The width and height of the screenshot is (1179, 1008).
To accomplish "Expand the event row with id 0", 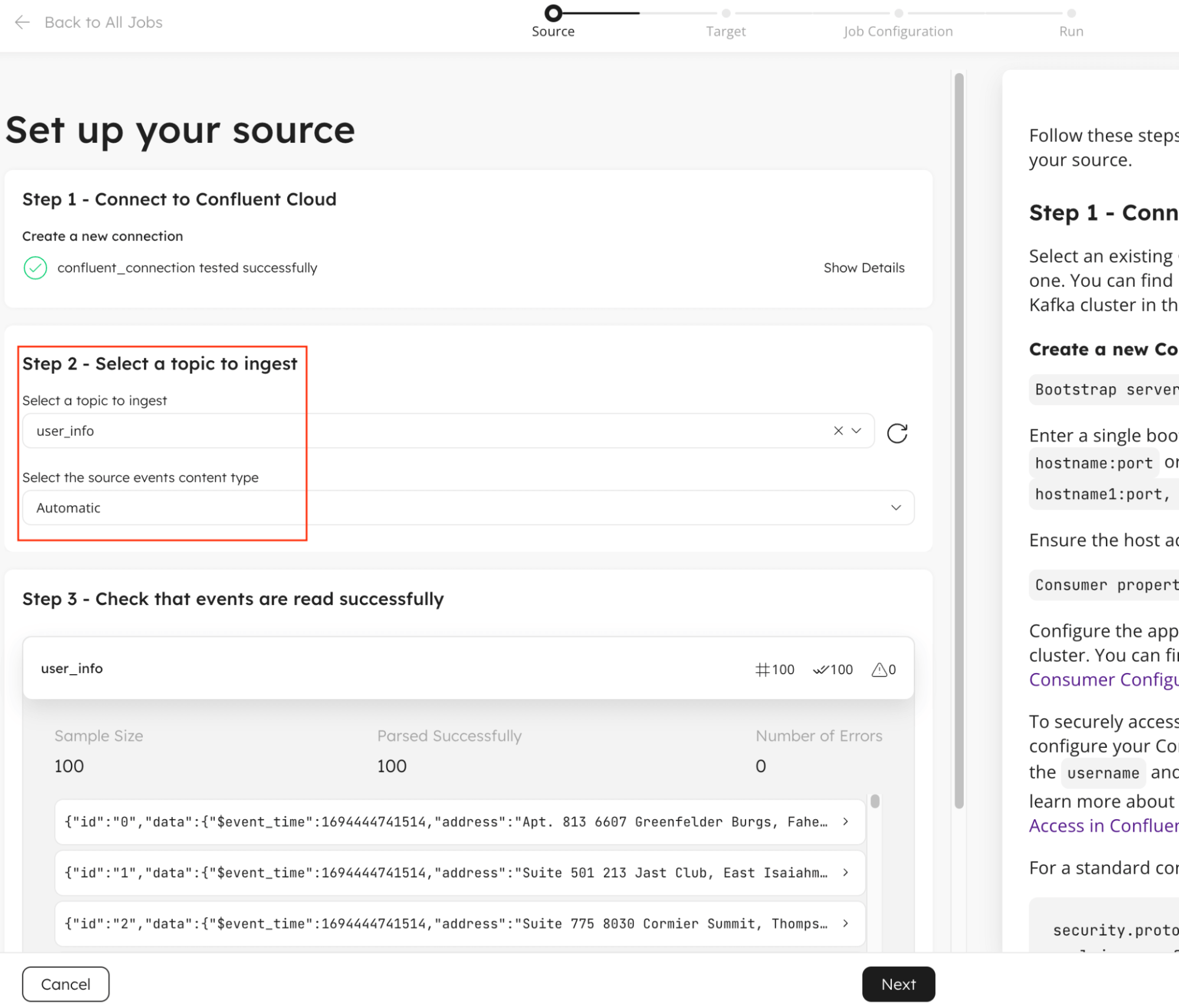I will (460, 822).
